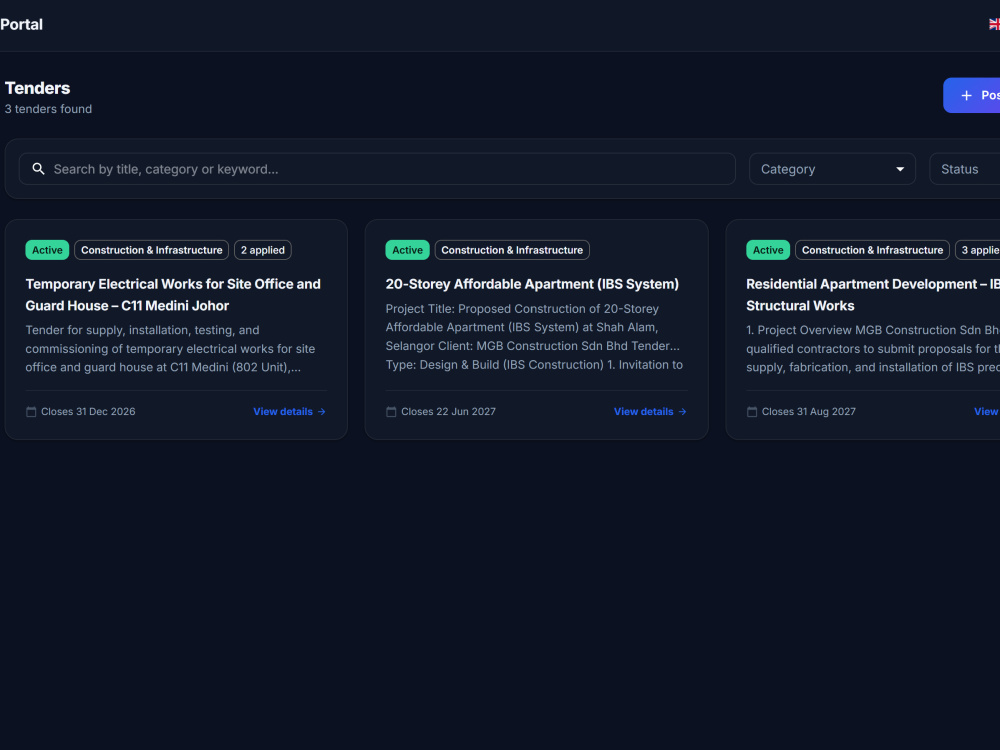Click Construction & Infrastructure tag on 20-Storey card

point(512,250)
